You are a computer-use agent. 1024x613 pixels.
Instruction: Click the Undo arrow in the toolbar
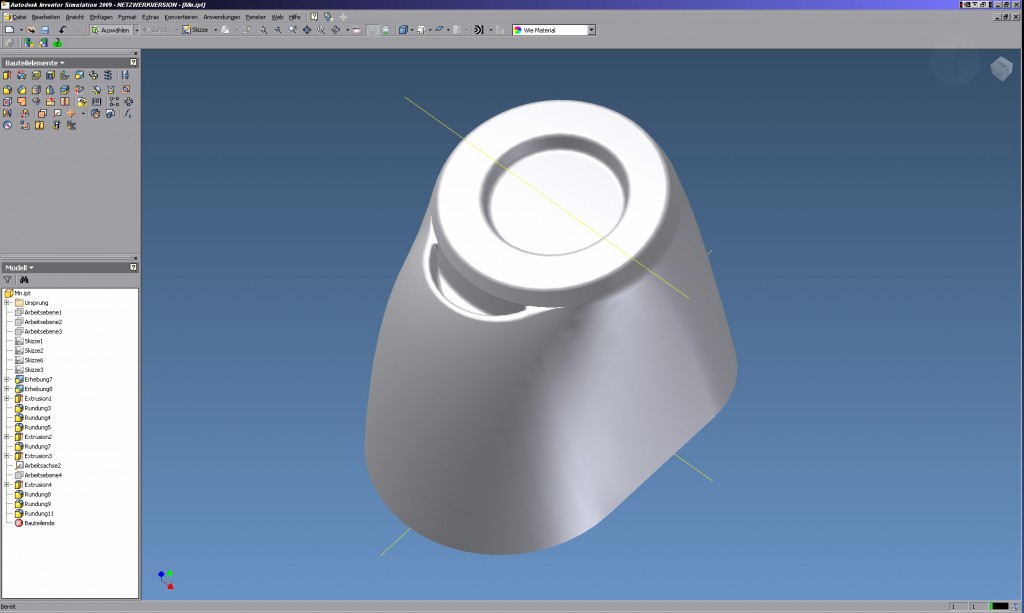pyautogui.click(x=62, y=30)
